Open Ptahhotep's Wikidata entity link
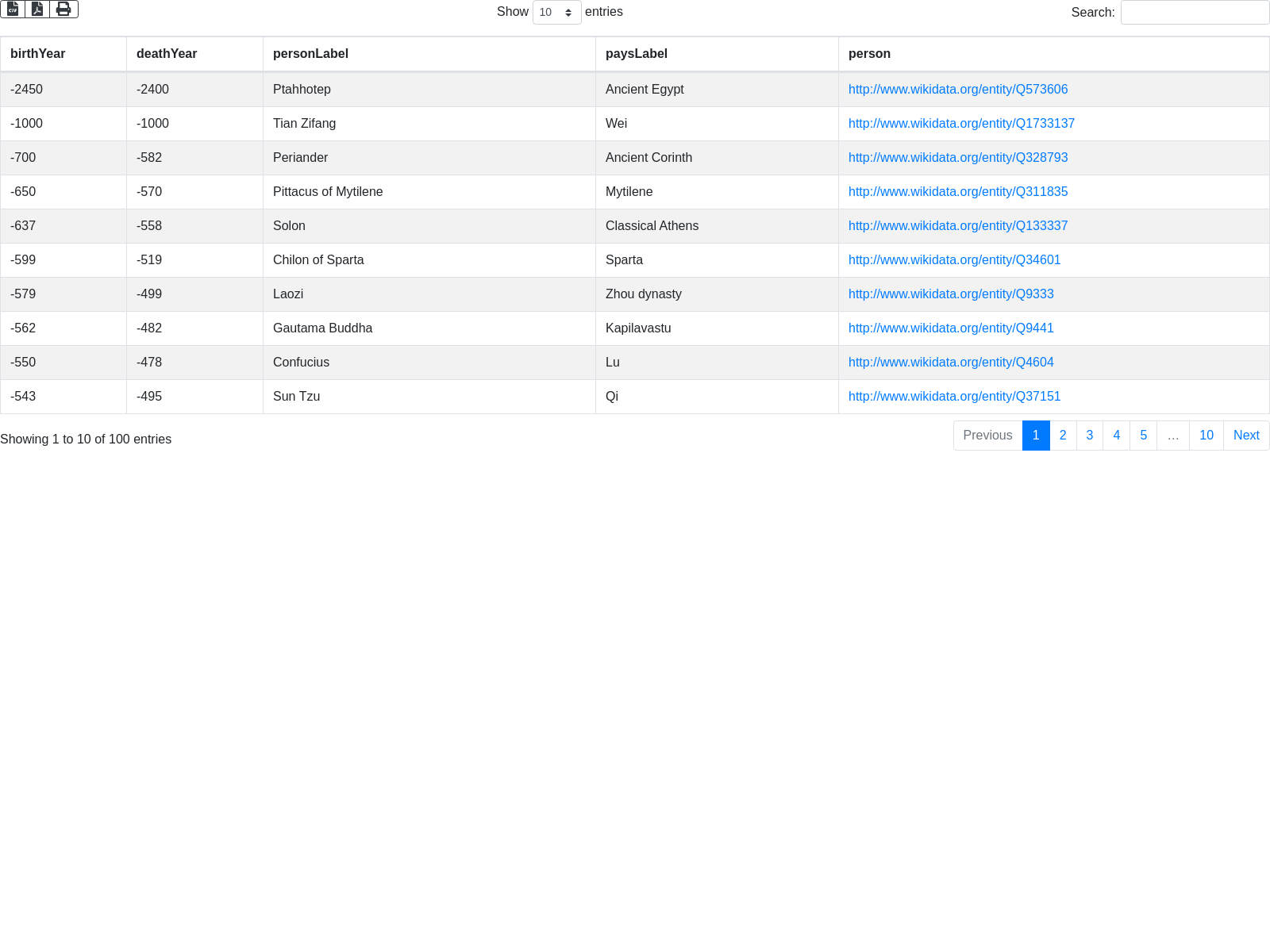This screenshot has width=1270, height=952. [957, 90]
